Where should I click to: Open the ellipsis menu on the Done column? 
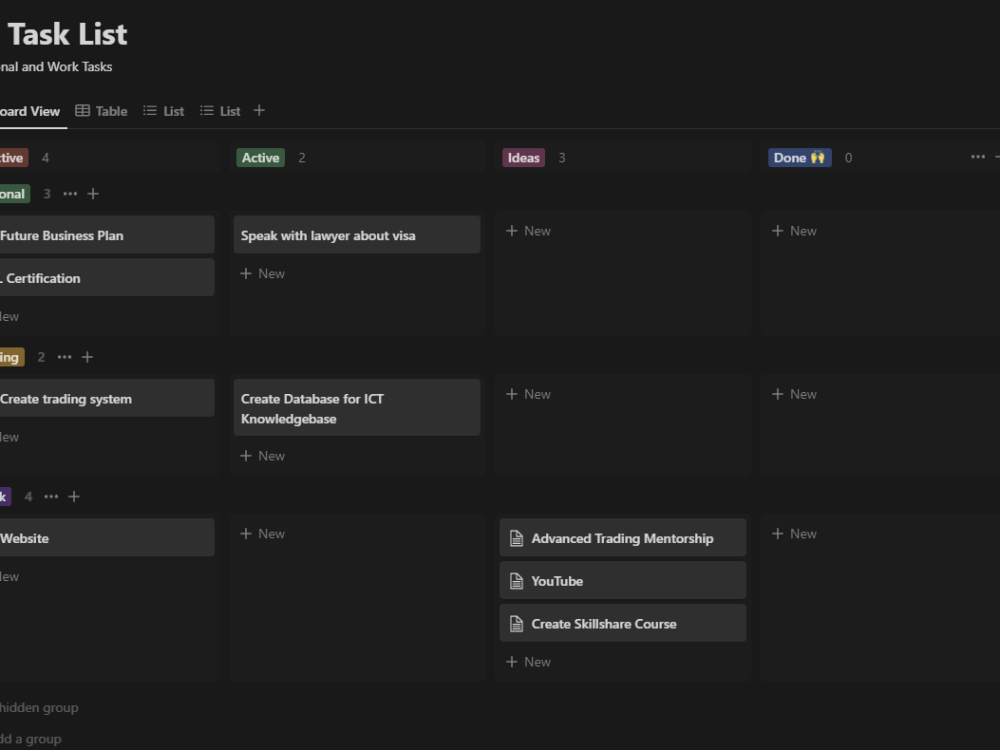coord(977,157)
